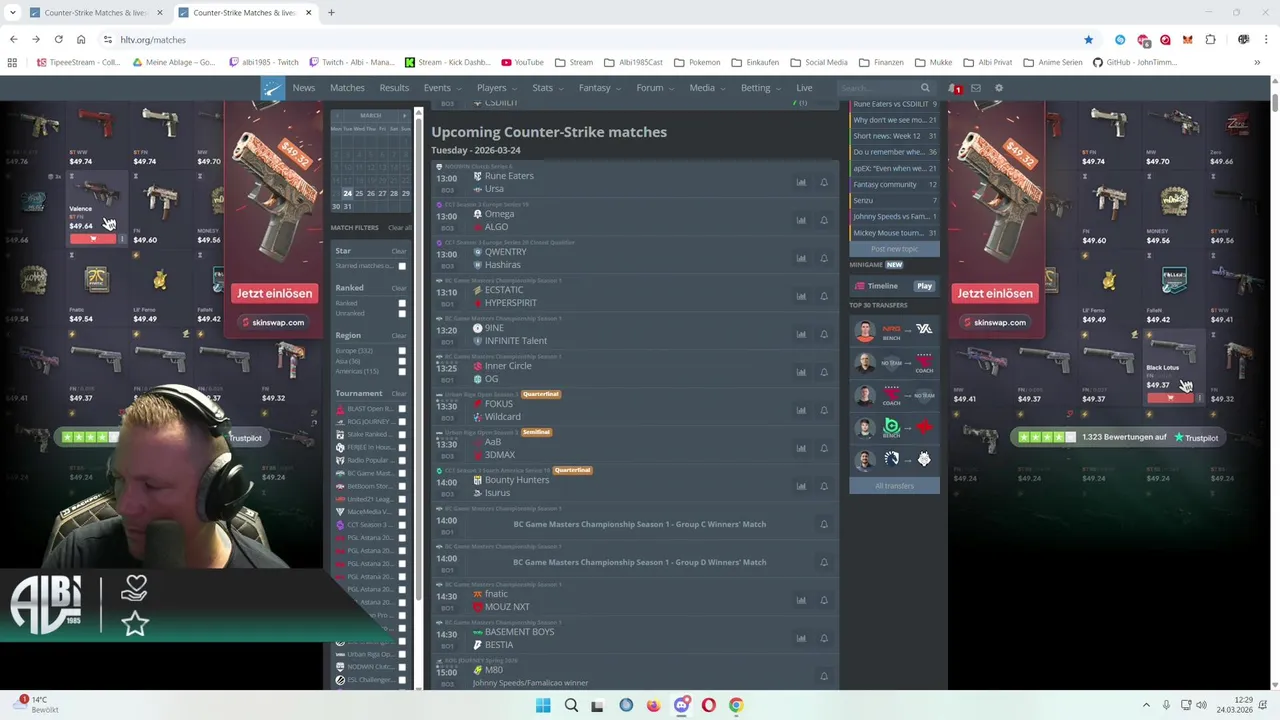Set bell alert for Bounty Hunters vs Isurus
The width and height of the screenshot is (1280, 720).
coord(824,486)
